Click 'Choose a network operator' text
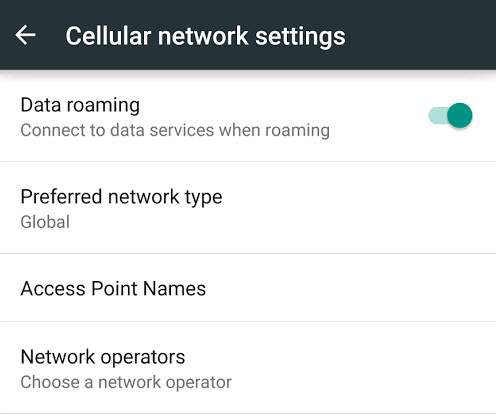This screenshot has height=420, width=496. point(126,382)
